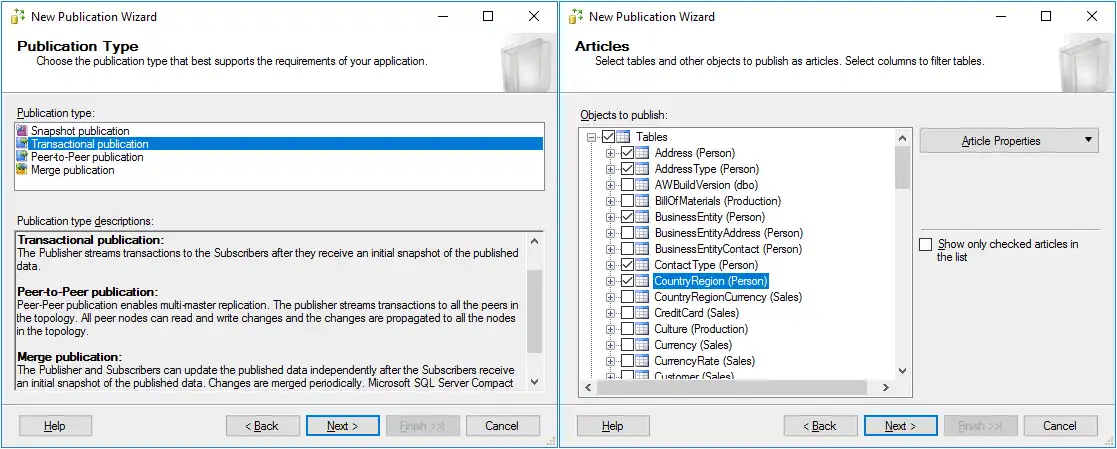1117x449 pixels.
Task: Enable Show only checked articles in the list
Action: click(x=925, y=244)
